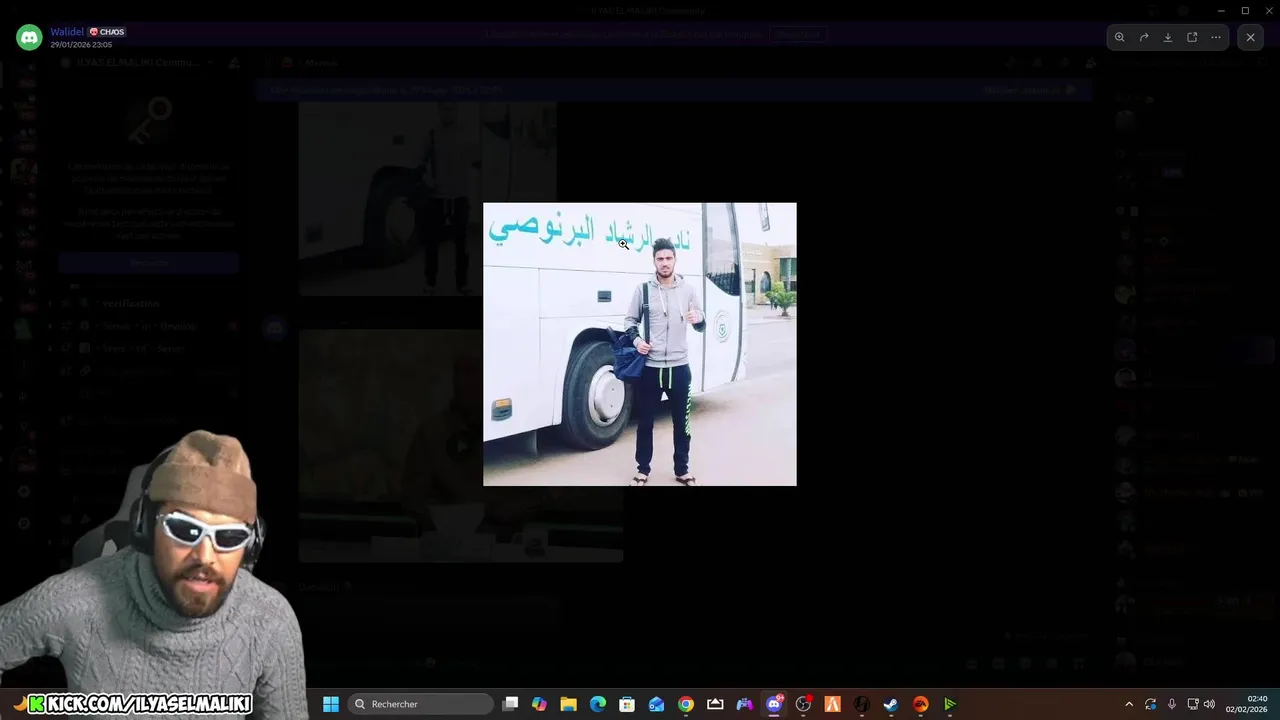Open Walidel's username in the viewer header
This screenshot has width=1280, height=720.
click(67, 32)
